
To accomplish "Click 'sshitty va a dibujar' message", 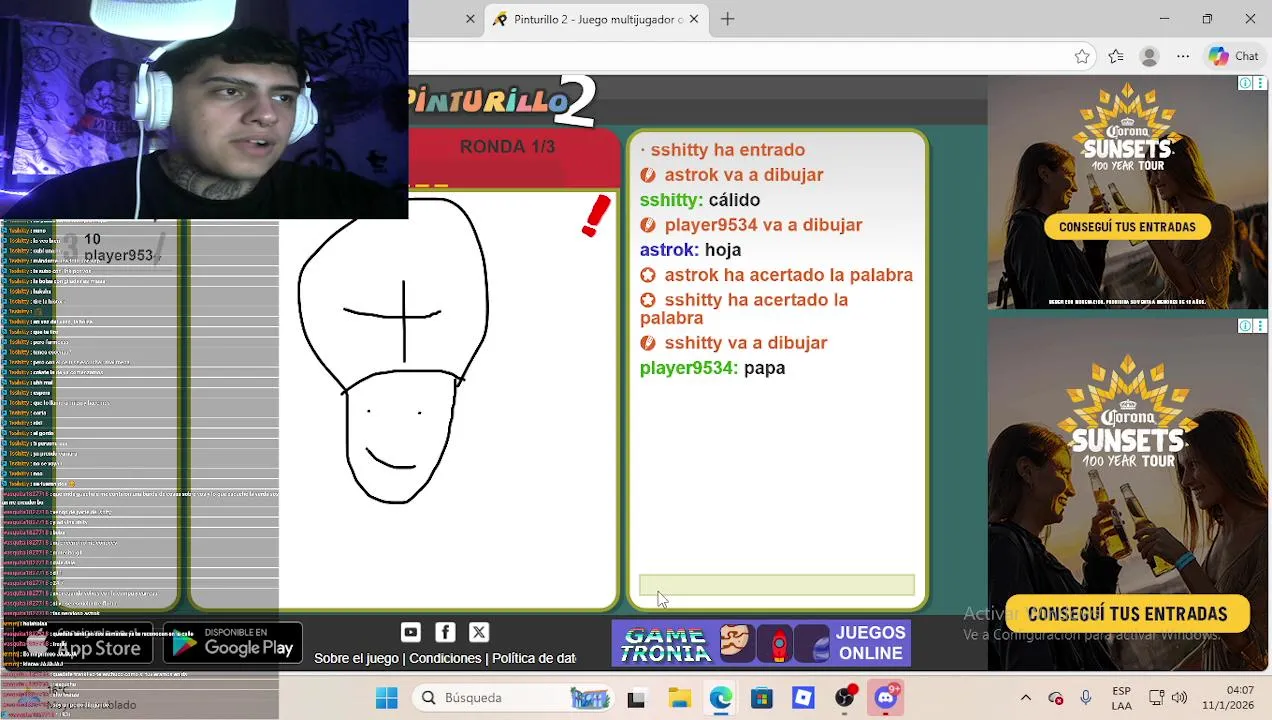I will [x=733, y=343].
